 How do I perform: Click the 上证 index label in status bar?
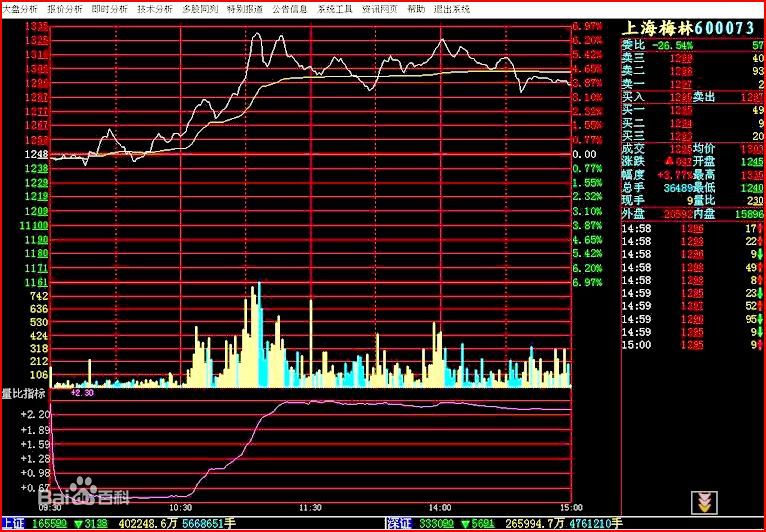(x=13, y=523)
